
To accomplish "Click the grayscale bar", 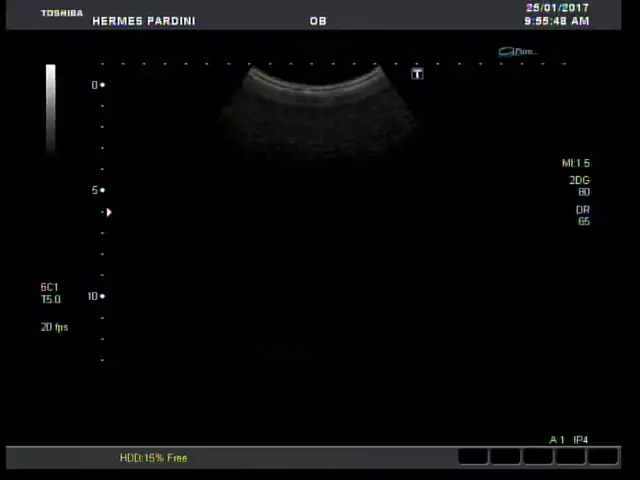I will pos(50,108).
